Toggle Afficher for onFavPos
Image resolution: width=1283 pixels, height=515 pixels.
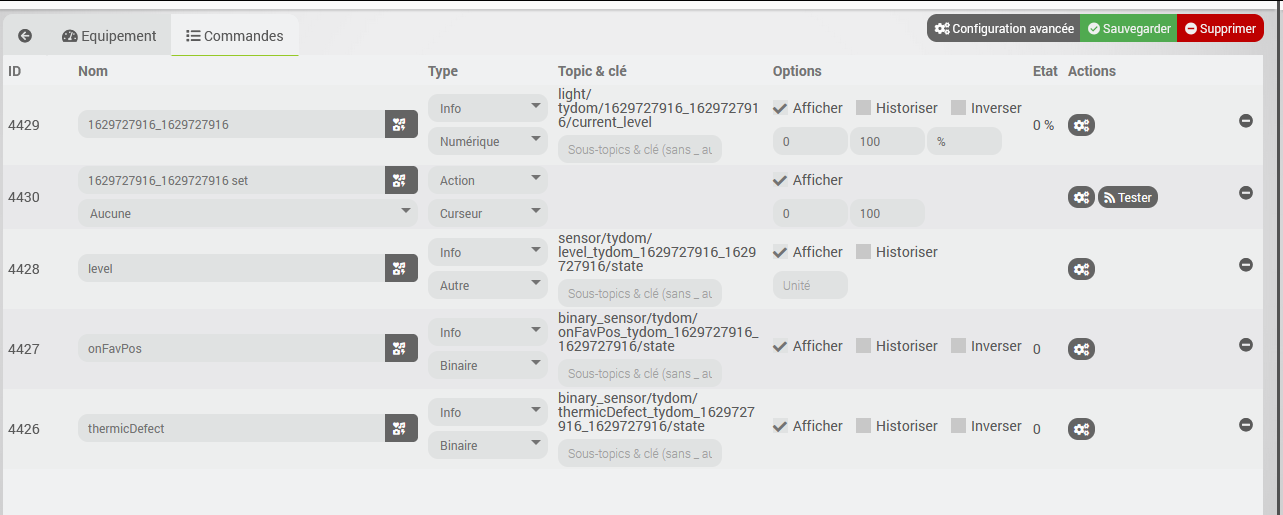pos(780,346)
